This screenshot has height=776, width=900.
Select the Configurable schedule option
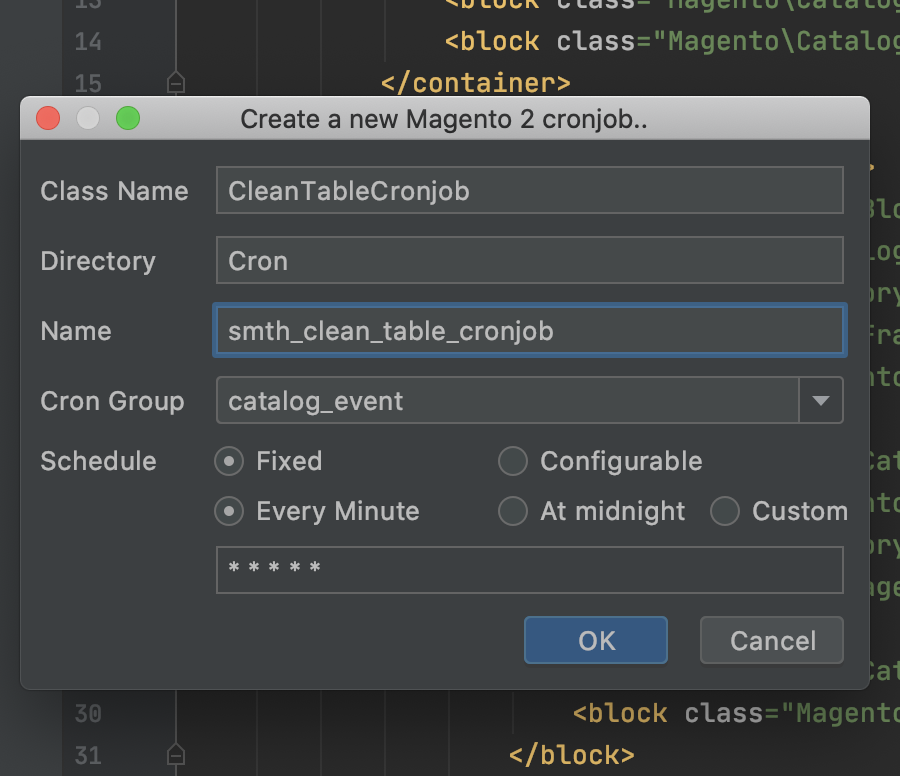tap(513, 461)
